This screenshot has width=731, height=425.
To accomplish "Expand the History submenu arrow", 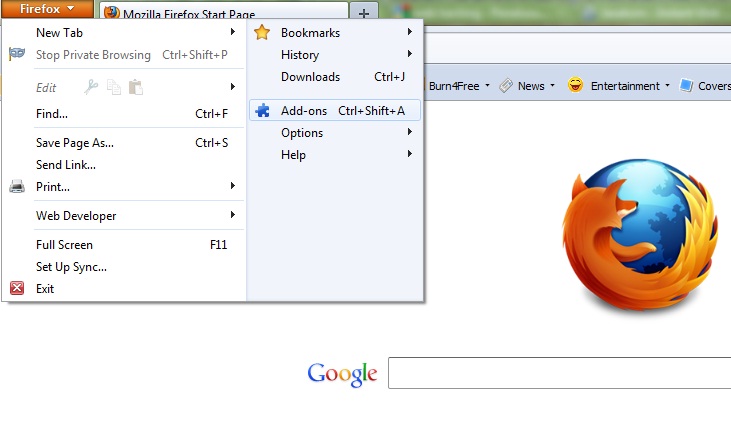I will pyautogui.click(x=409, y=54).
